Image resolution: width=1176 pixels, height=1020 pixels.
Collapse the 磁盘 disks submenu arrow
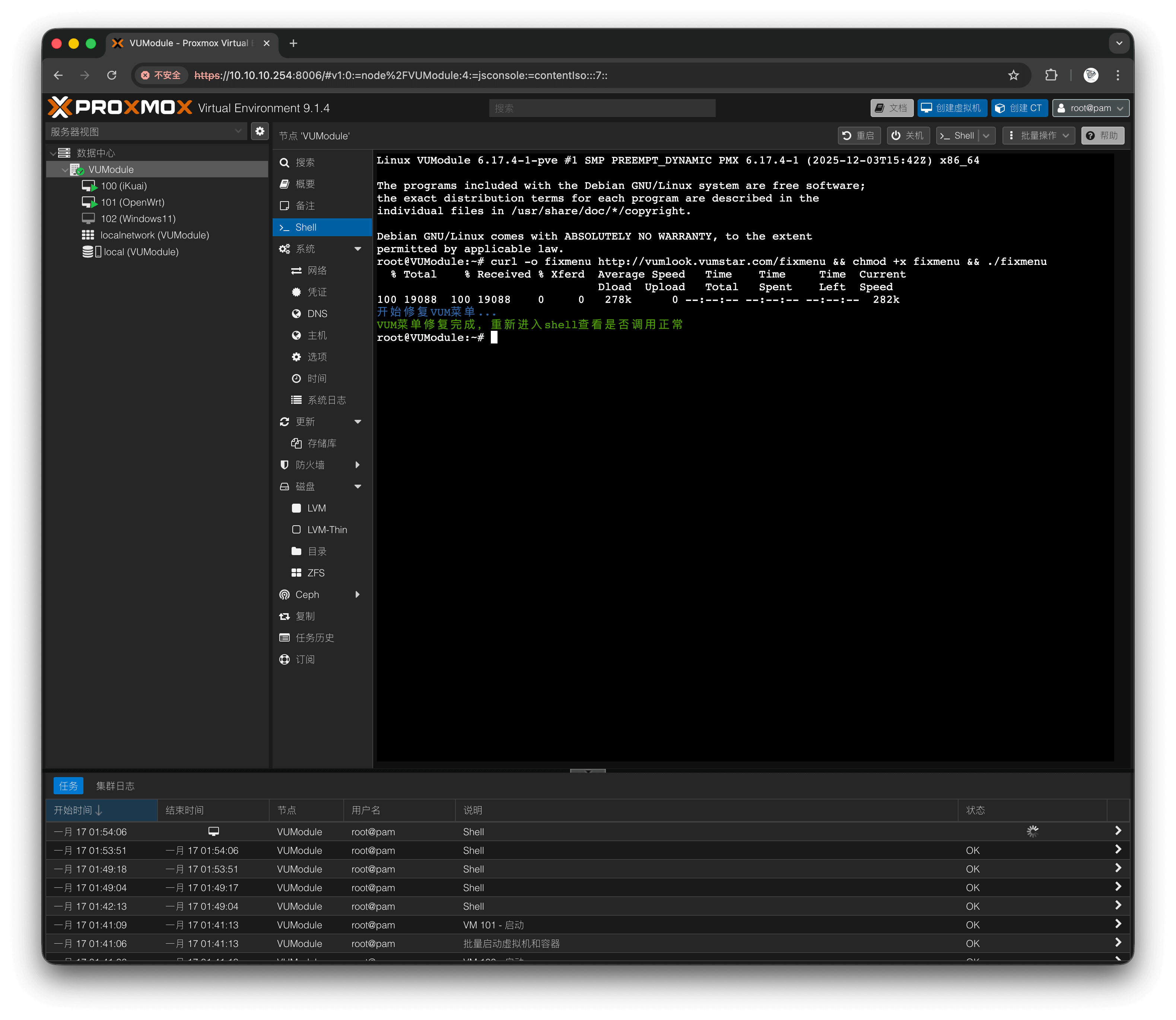358,487
